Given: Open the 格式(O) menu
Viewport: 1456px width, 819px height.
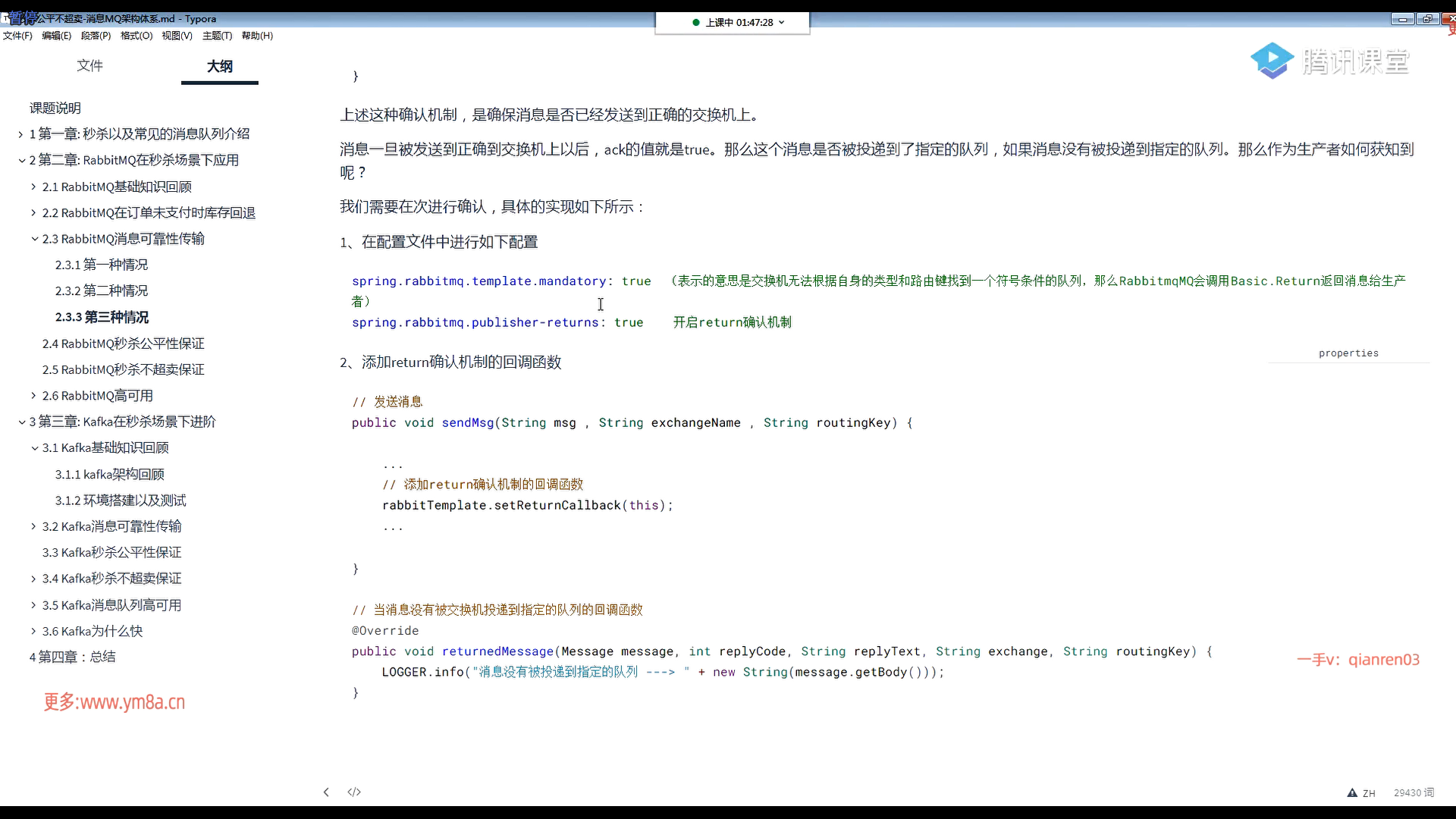Looking at the screenshot, I should (136, 36).
